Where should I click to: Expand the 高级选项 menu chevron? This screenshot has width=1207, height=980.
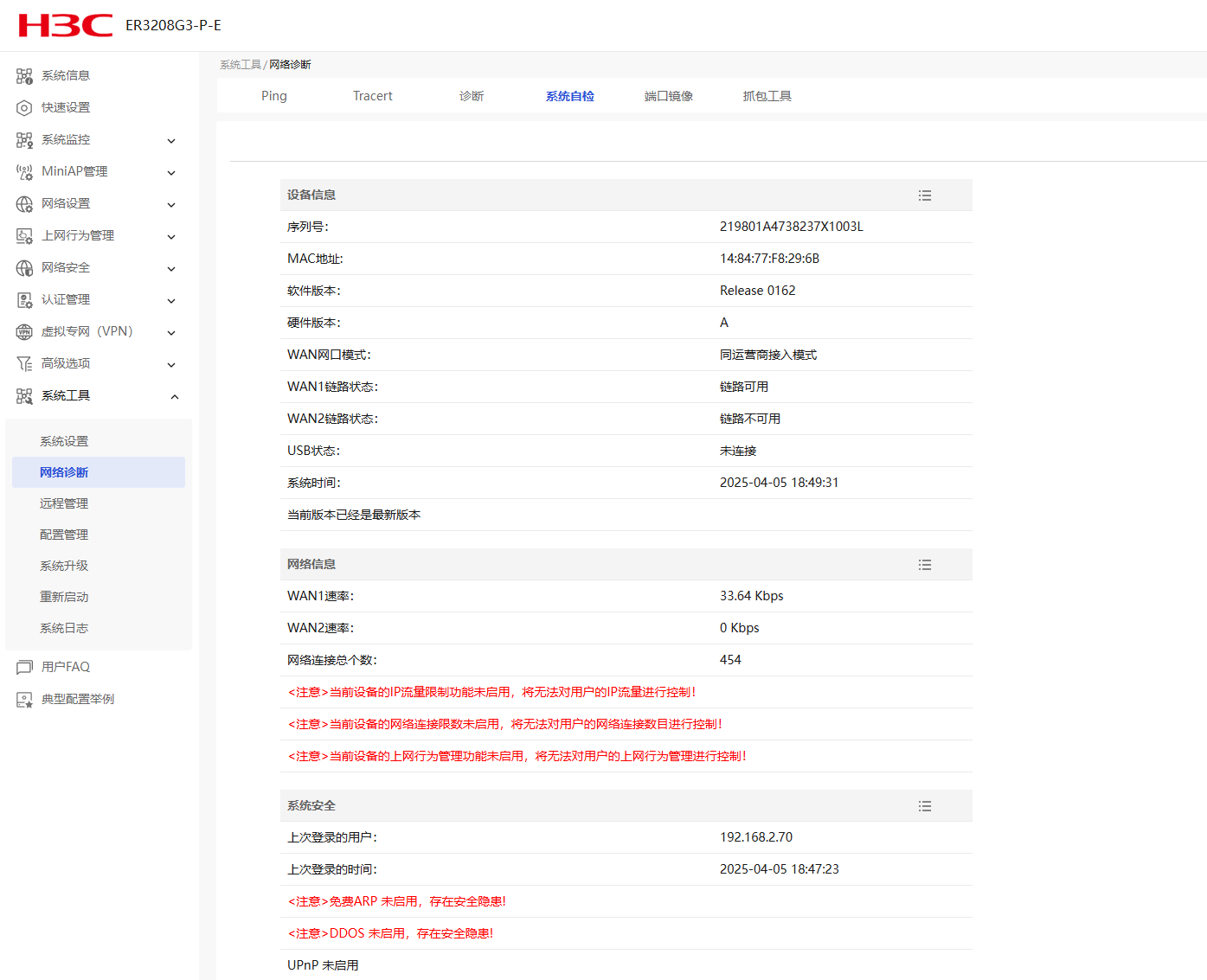pyautogui.click(x=171, y=365)
